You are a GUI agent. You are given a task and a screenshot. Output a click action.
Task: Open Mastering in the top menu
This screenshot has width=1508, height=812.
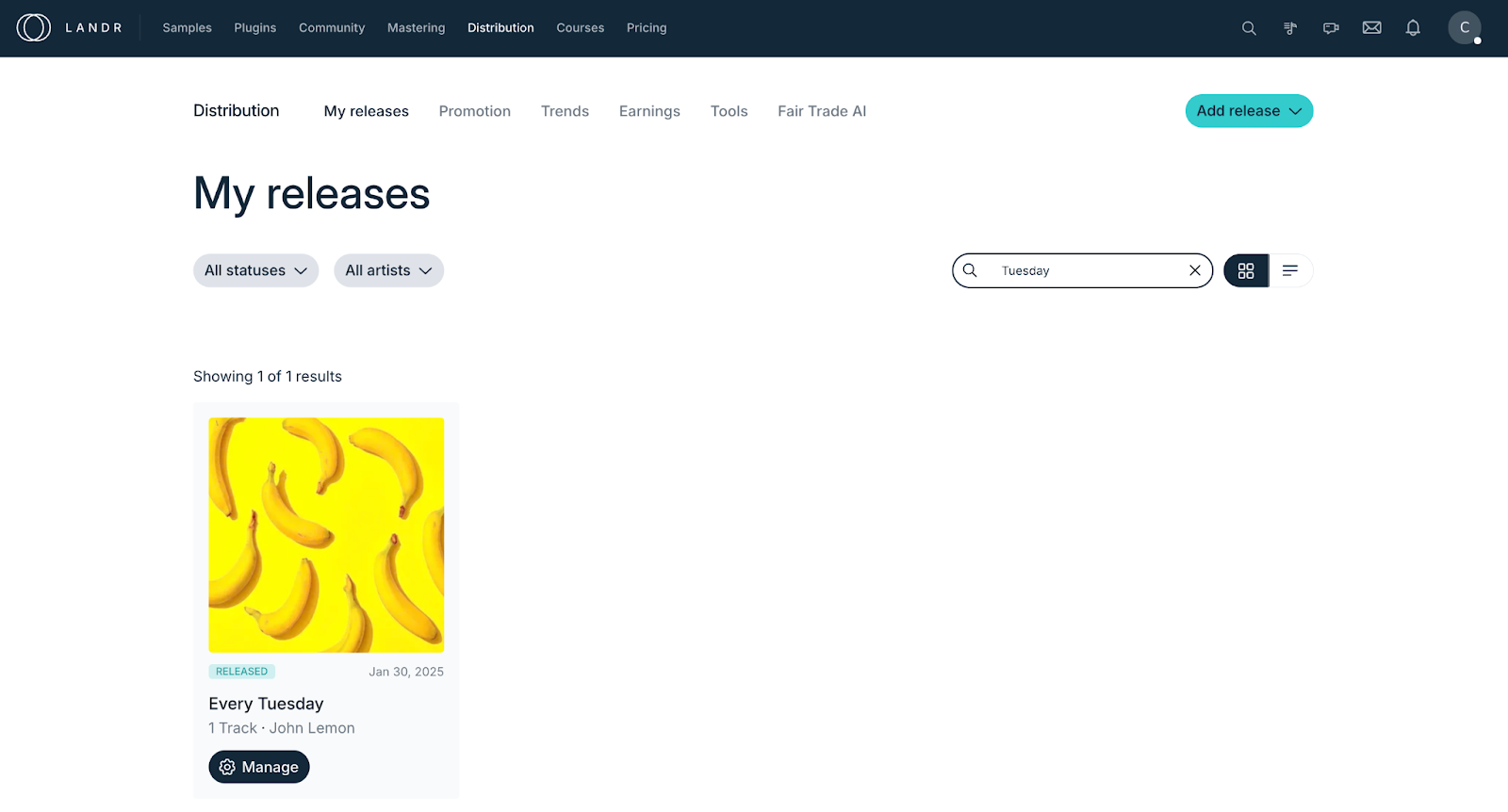pyautogui.click(x=416, y=28)
